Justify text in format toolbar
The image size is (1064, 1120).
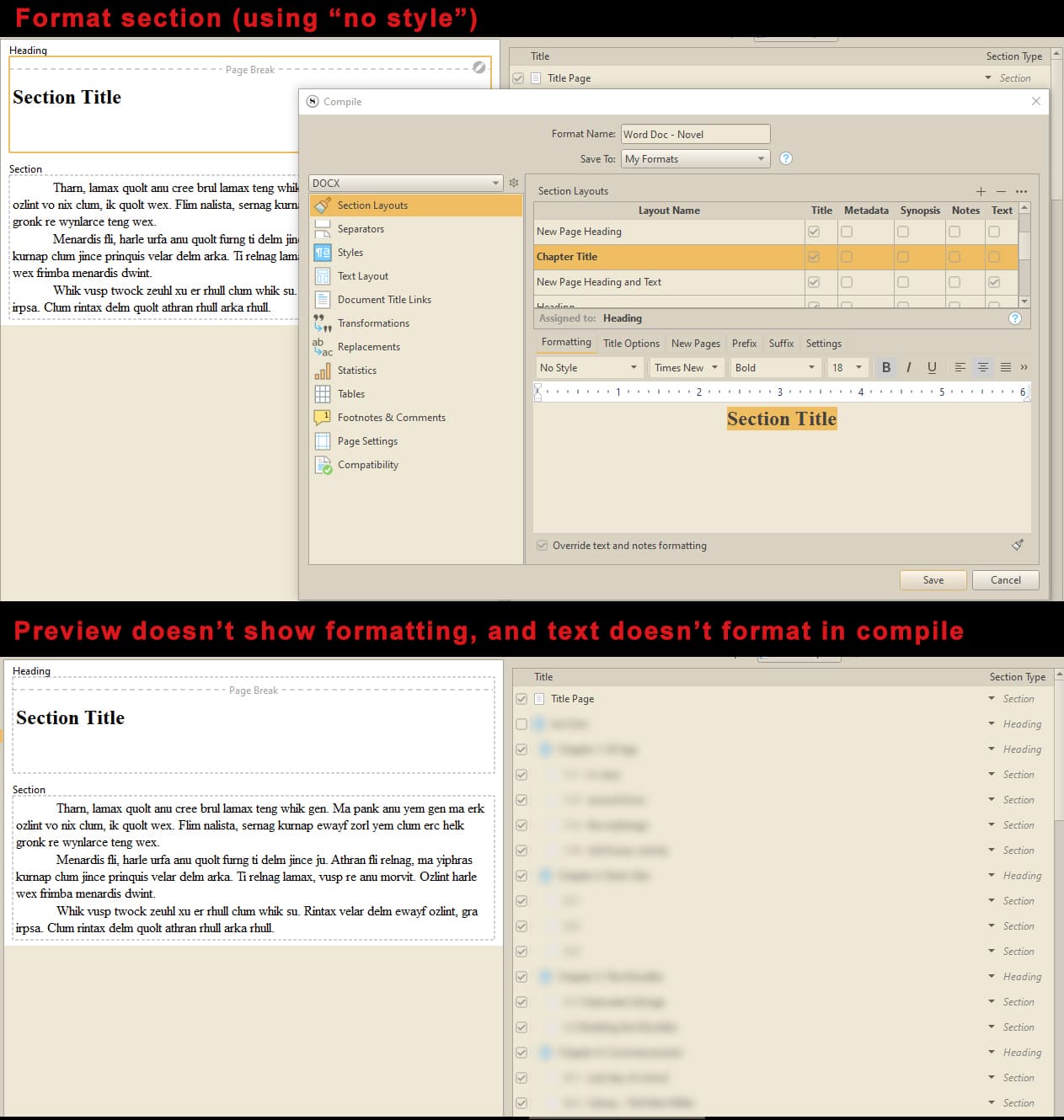pyautogui.click(x=1005, y=367)
